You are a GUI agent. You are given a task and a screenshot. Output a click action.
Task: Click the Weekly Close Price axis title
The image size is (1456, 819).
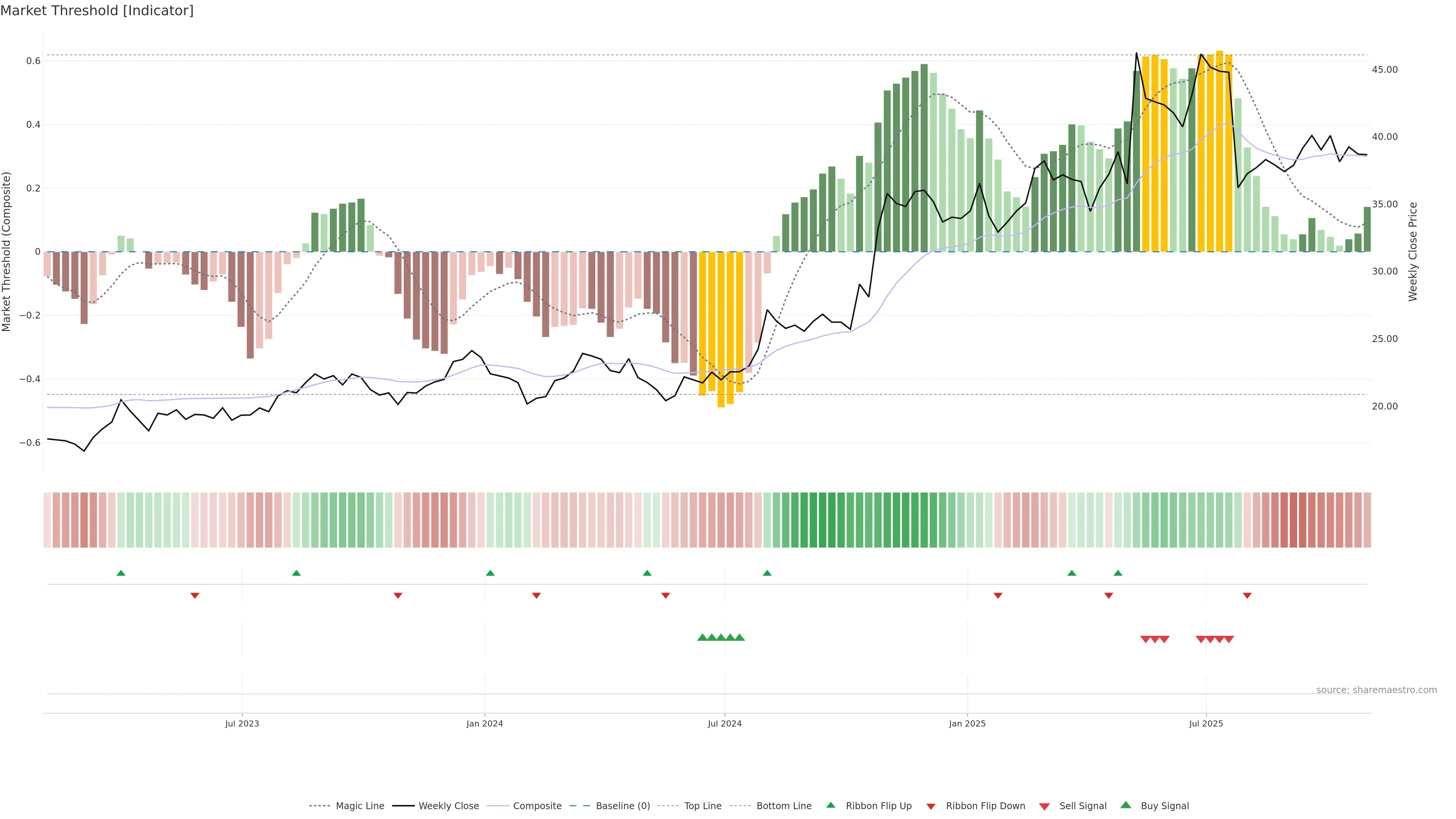[1413, 251]
